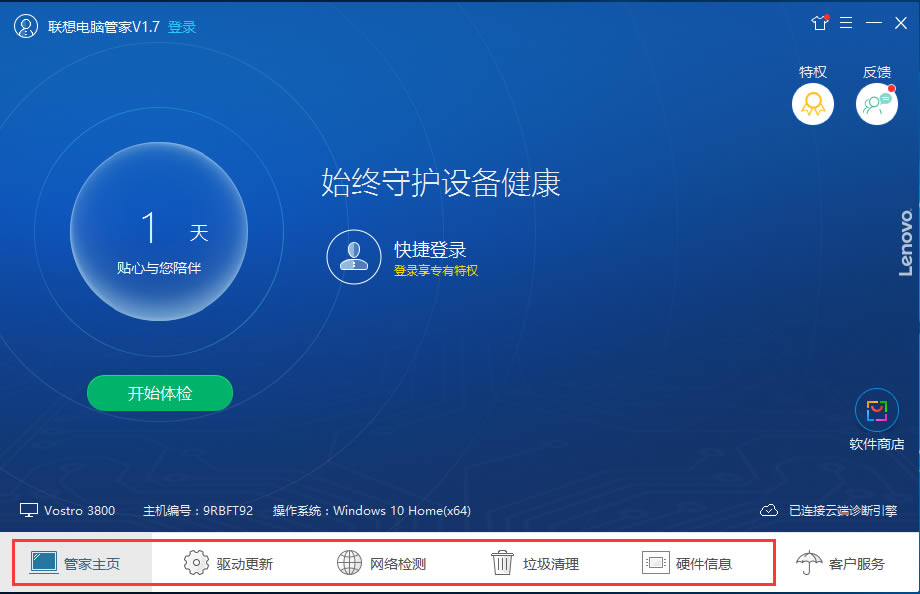The image size is (920, 594).
Task: Switch to the 管家主页 tab
Action: [x=76, y=563]
